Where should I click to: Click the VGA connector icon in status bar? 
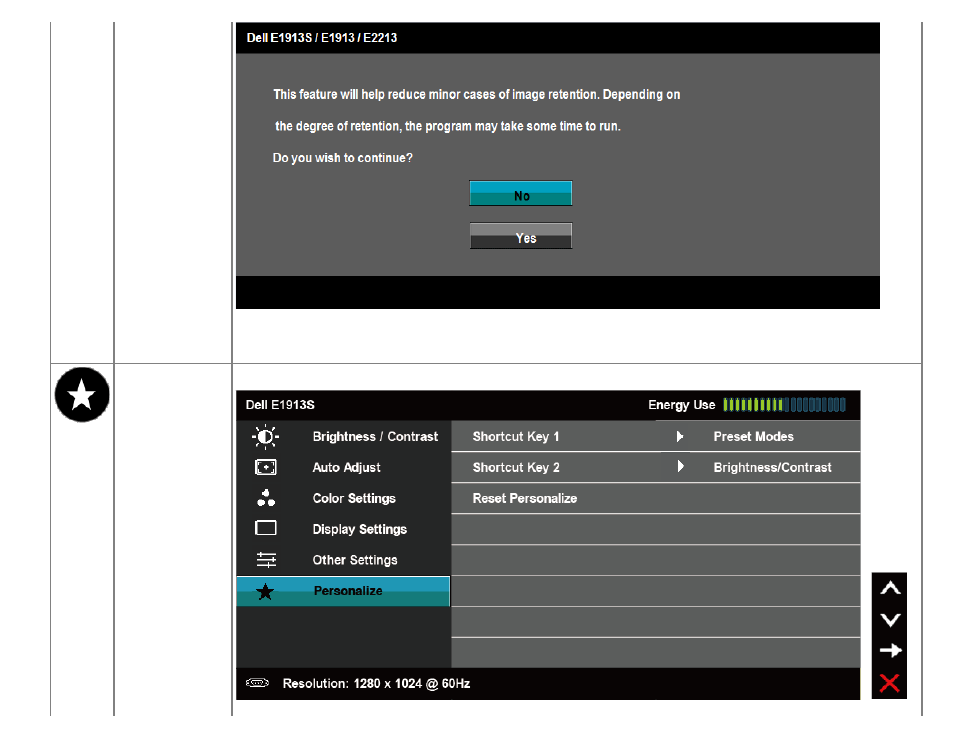click(x=257, y=683)
